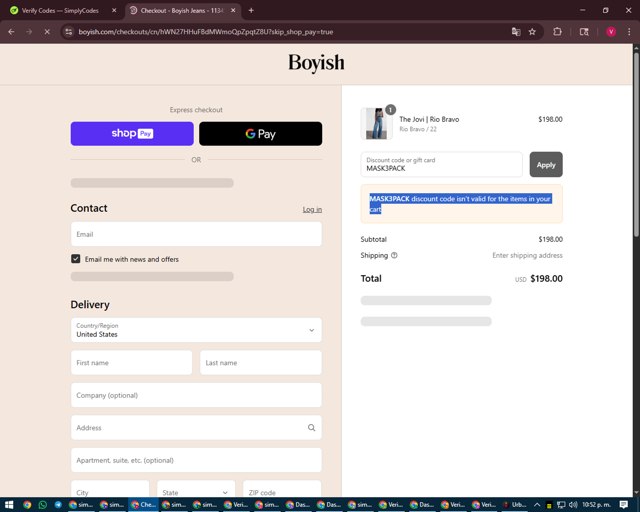
Task: Click the Total $198.00 amount
Action: [x=546, y=278]
